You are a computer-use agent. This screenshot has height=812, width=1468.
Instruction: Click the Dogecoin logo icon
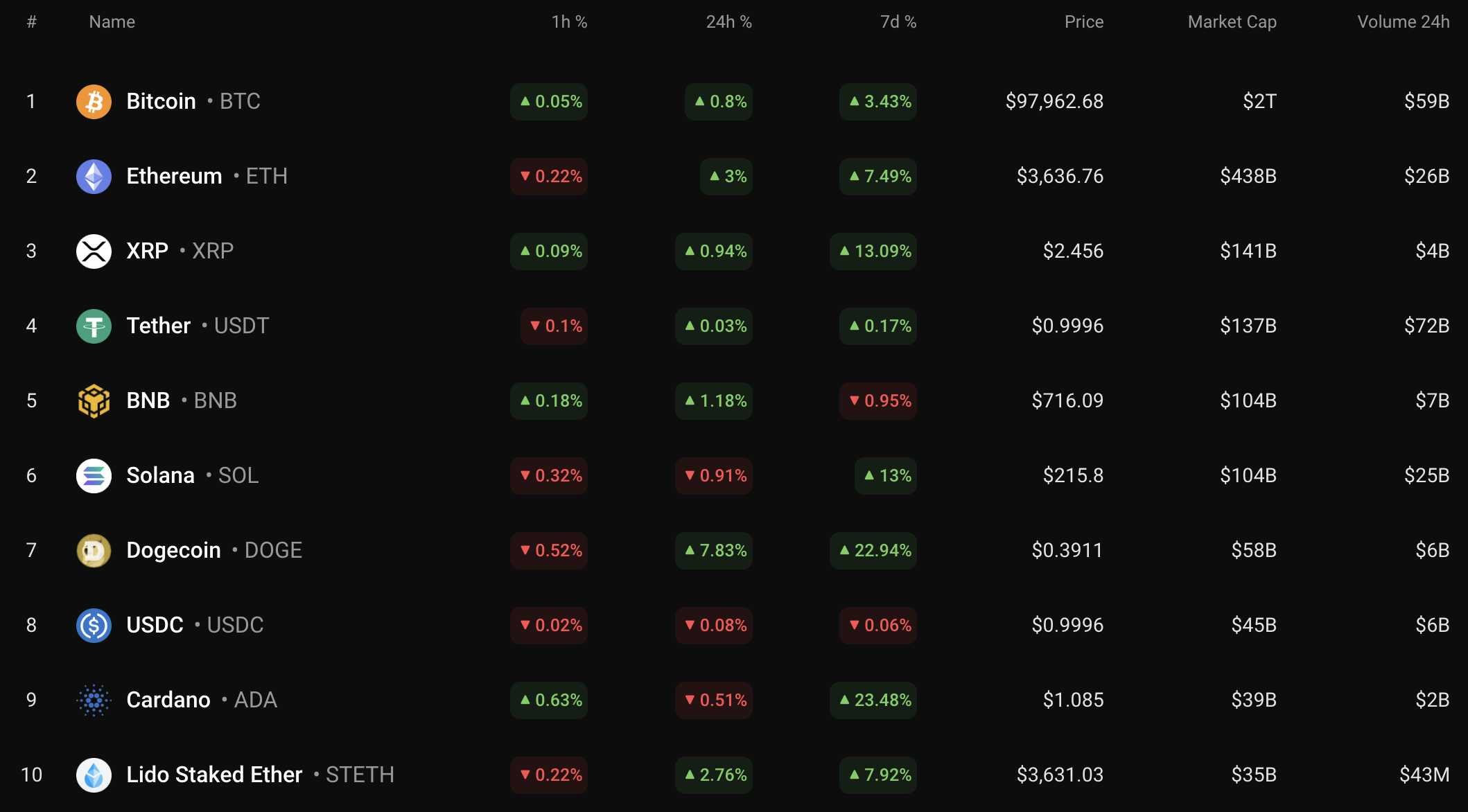[x=94, y=551]
